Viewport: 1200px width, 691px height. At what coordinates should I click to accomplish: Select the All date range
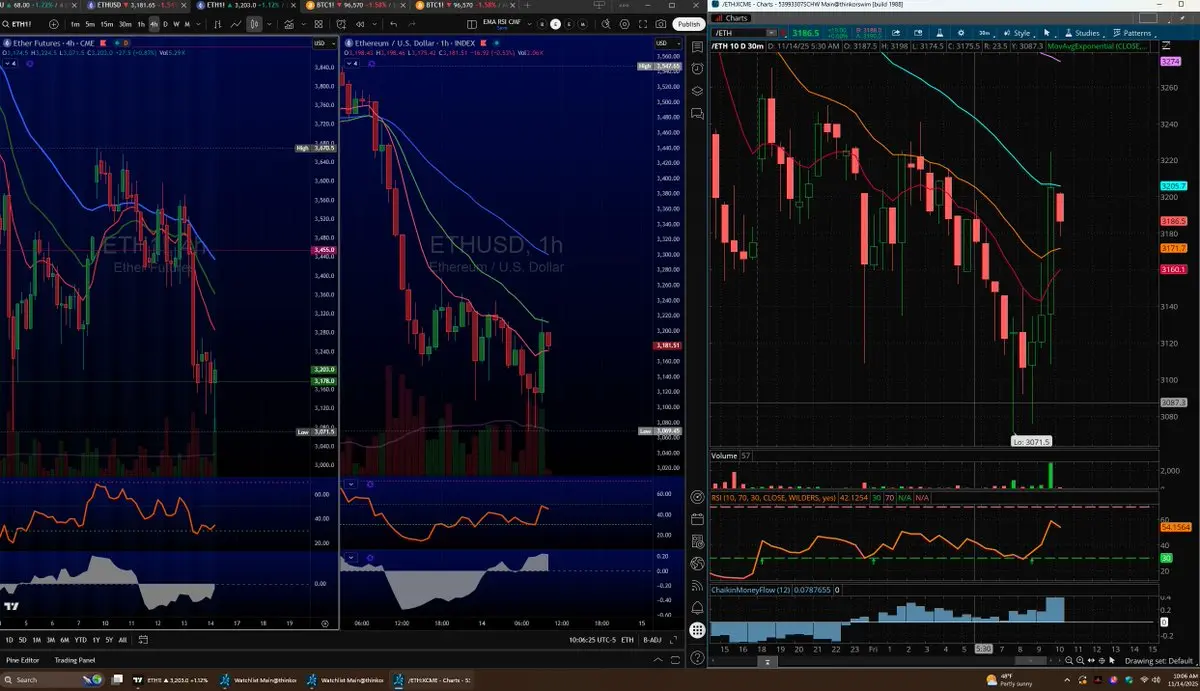[122, 639]
